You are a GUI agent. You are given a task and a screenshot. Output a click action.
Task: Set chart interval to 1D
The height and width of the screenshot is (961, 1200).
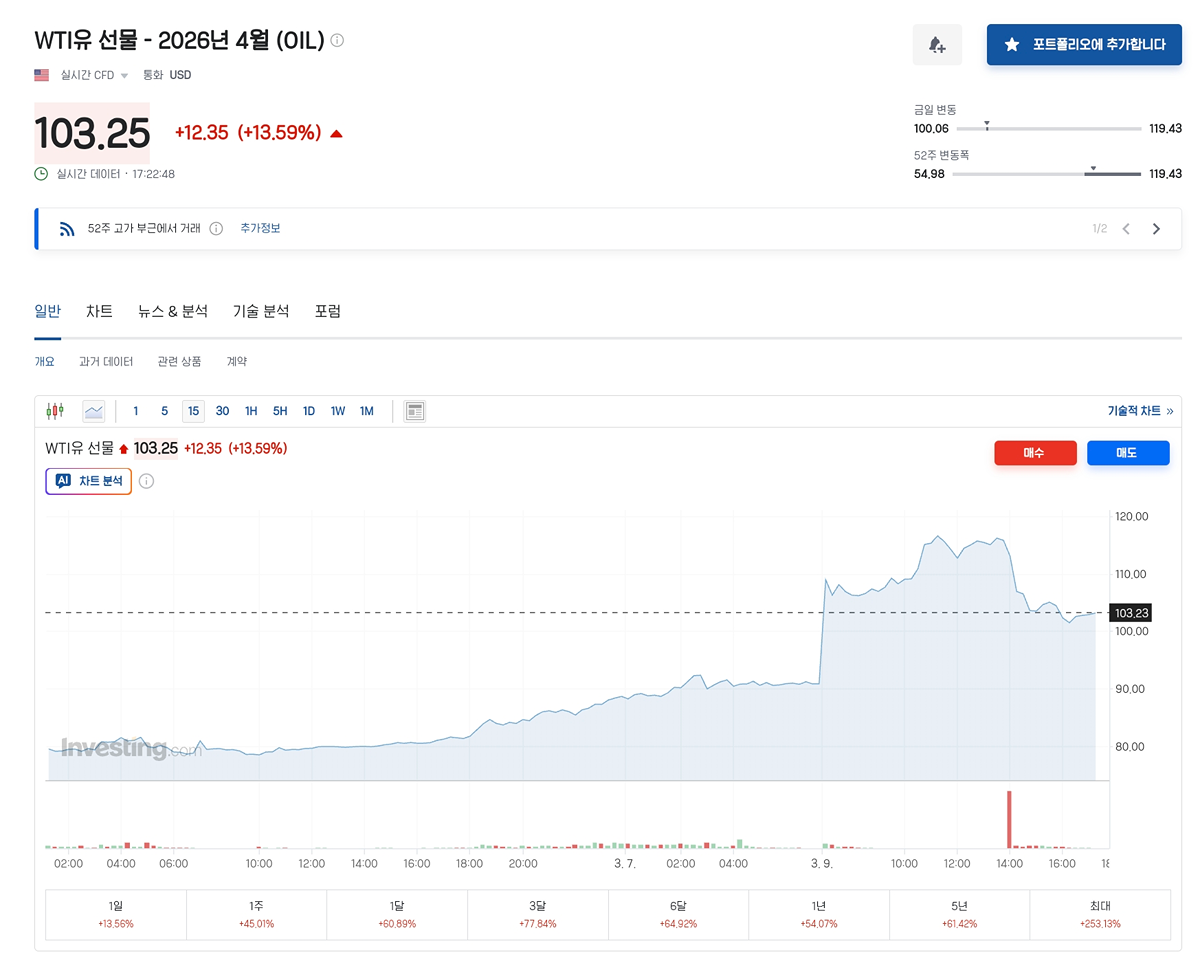(x=309, y=411)
